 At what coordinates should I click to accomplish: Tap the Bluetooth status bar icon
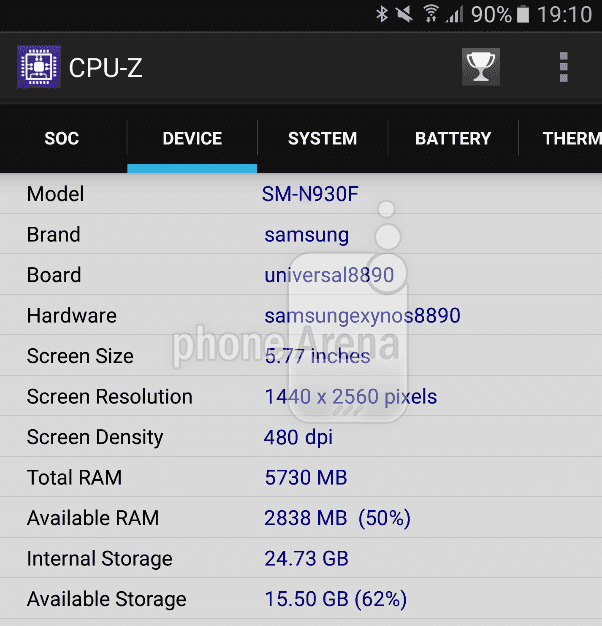(x=381, y=14)
